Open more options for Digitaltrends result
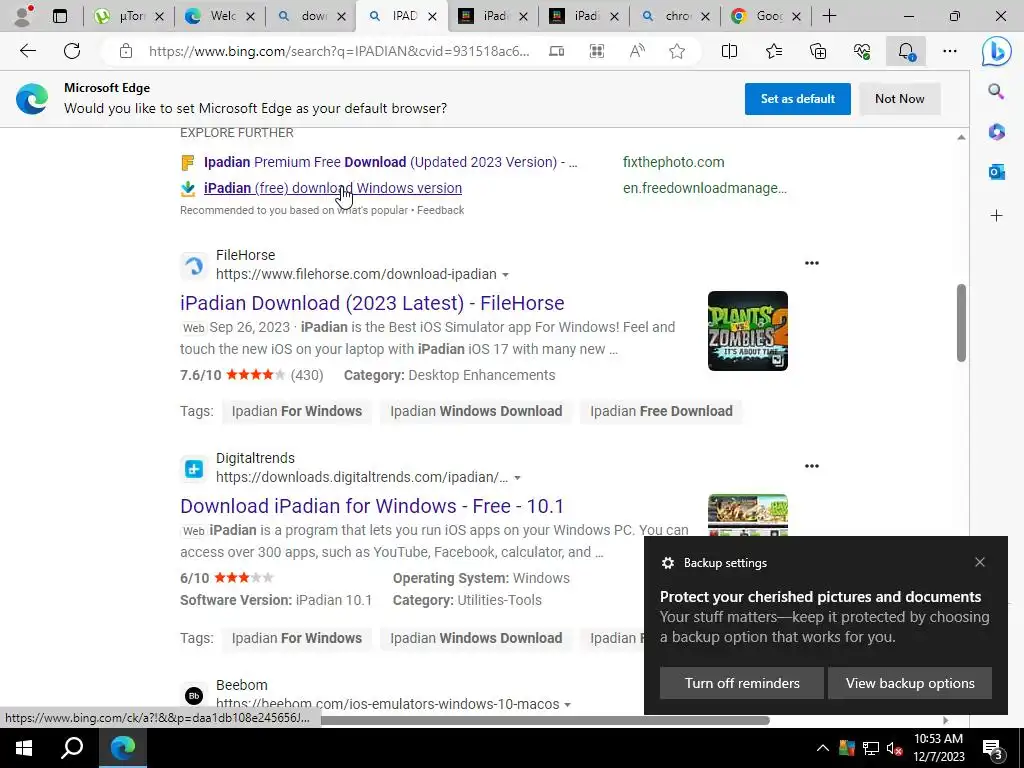The height and width of the screenshot is (768, 1024). point(812,466)
